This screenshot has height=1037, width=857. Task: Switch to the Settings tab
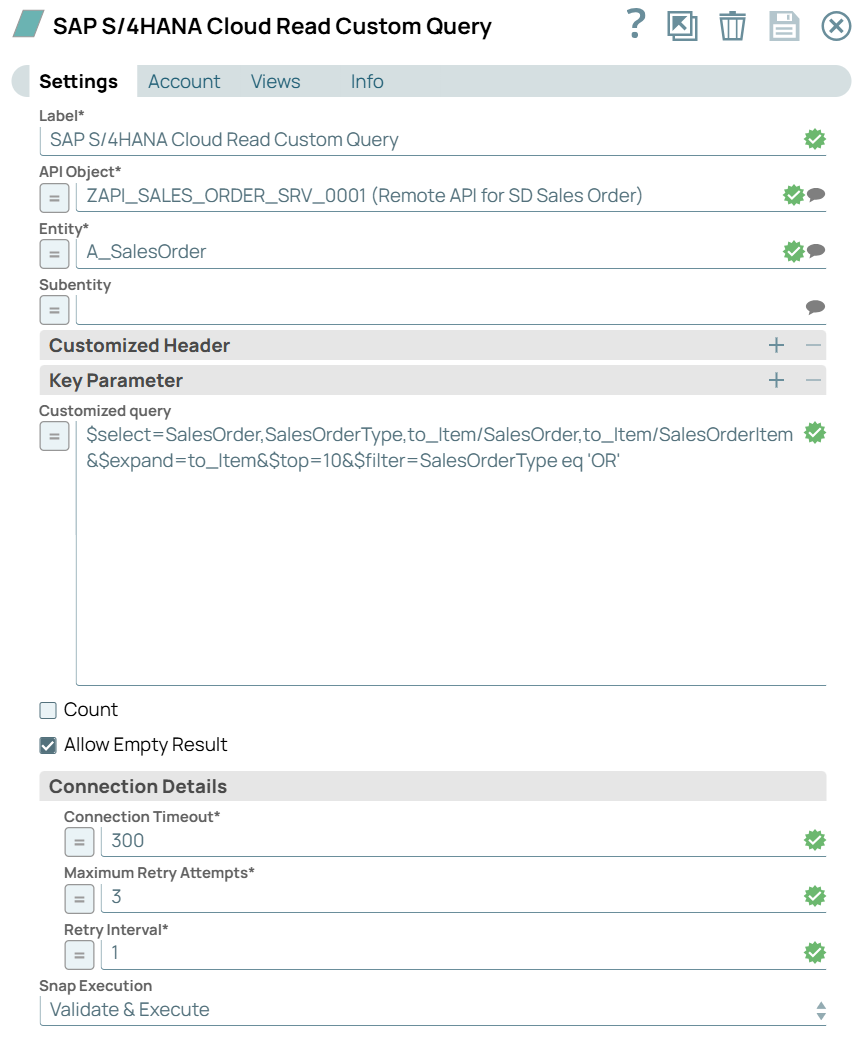pos(78,81)
